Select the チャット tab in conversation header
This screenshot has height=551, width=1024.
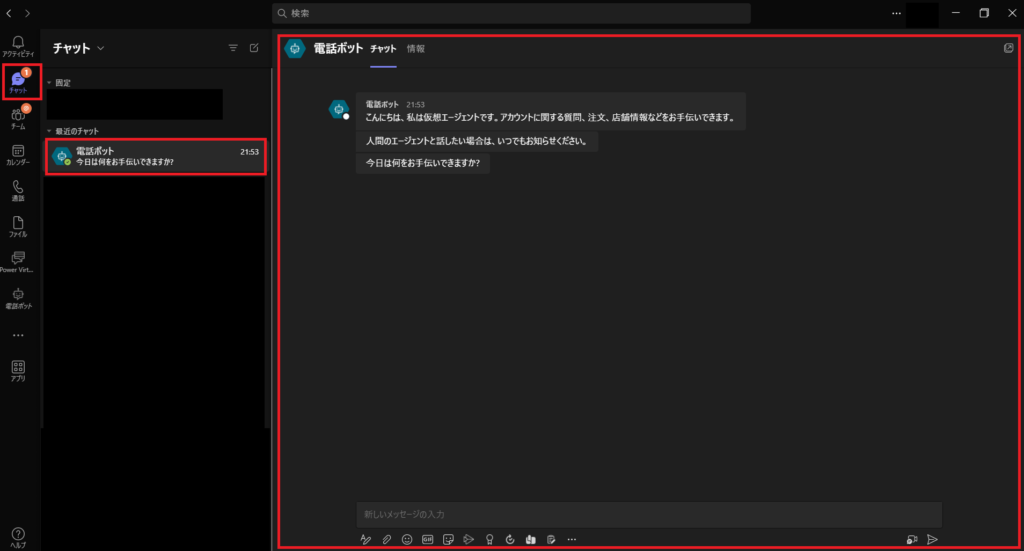(x=383, y=48)
